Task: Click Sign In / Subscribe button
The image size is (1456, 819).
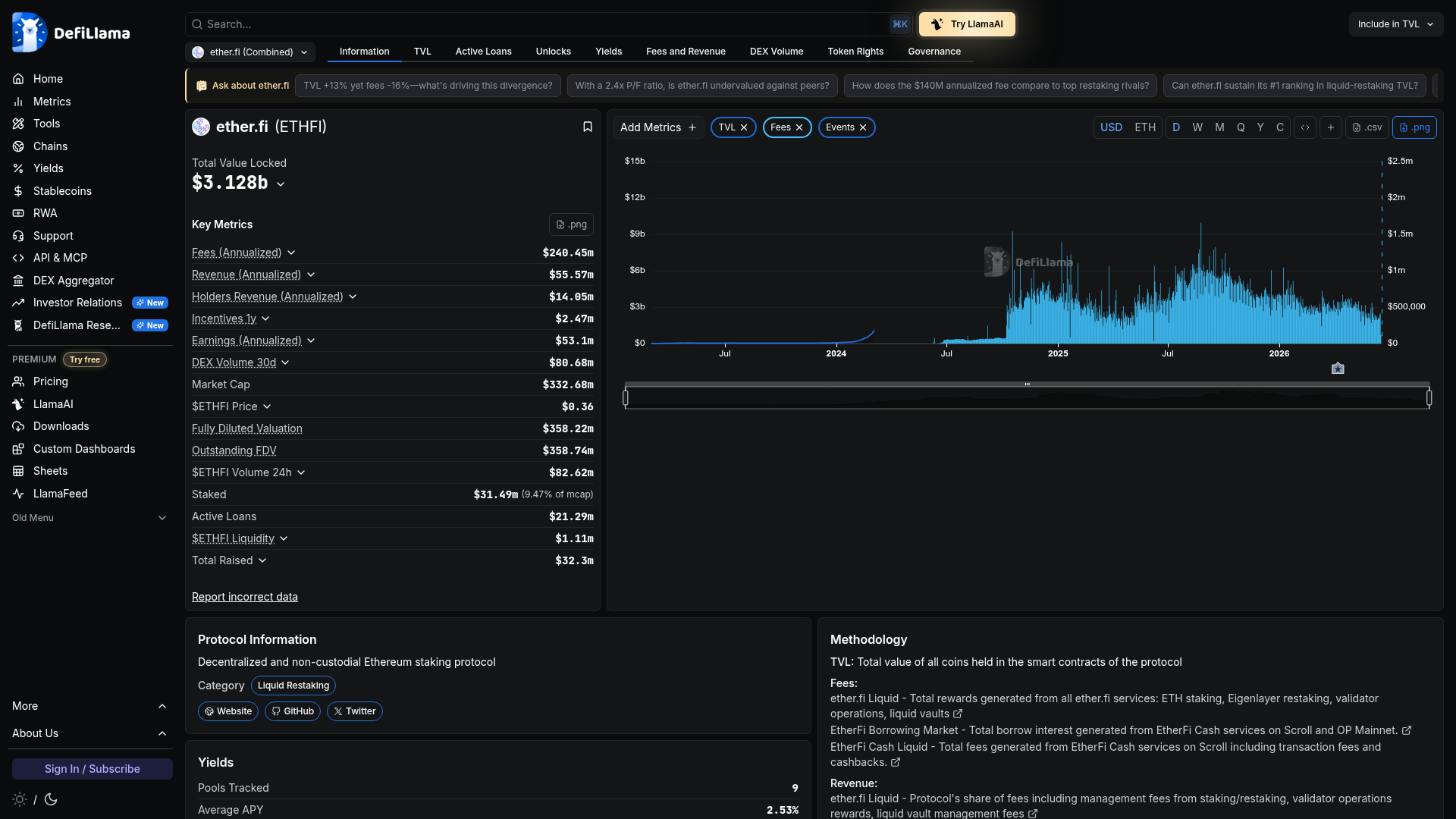Action: [x=93, y=769]
